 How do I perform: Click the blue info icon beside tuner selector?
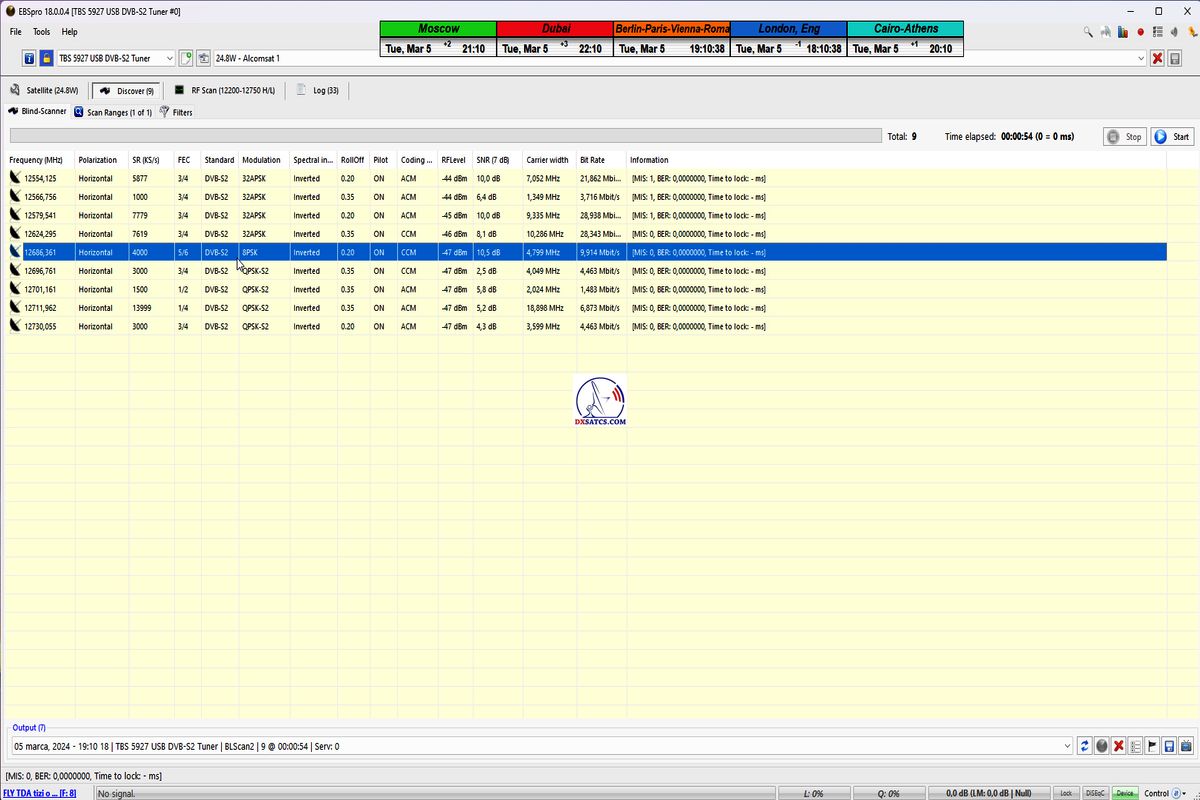point(29,59)
